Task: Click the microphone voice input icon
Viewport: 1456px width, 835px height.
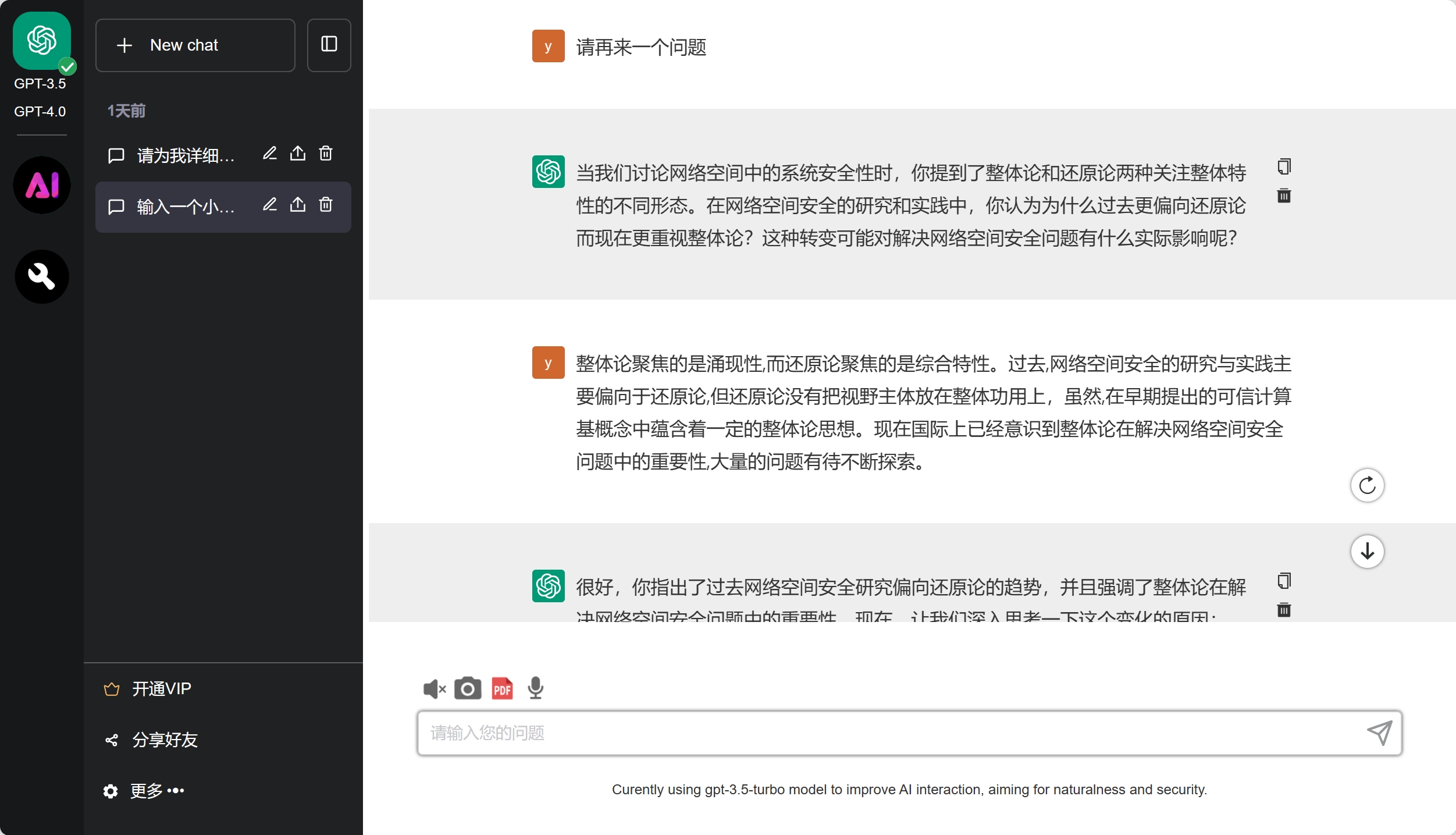Action: [x=535, y=688]
